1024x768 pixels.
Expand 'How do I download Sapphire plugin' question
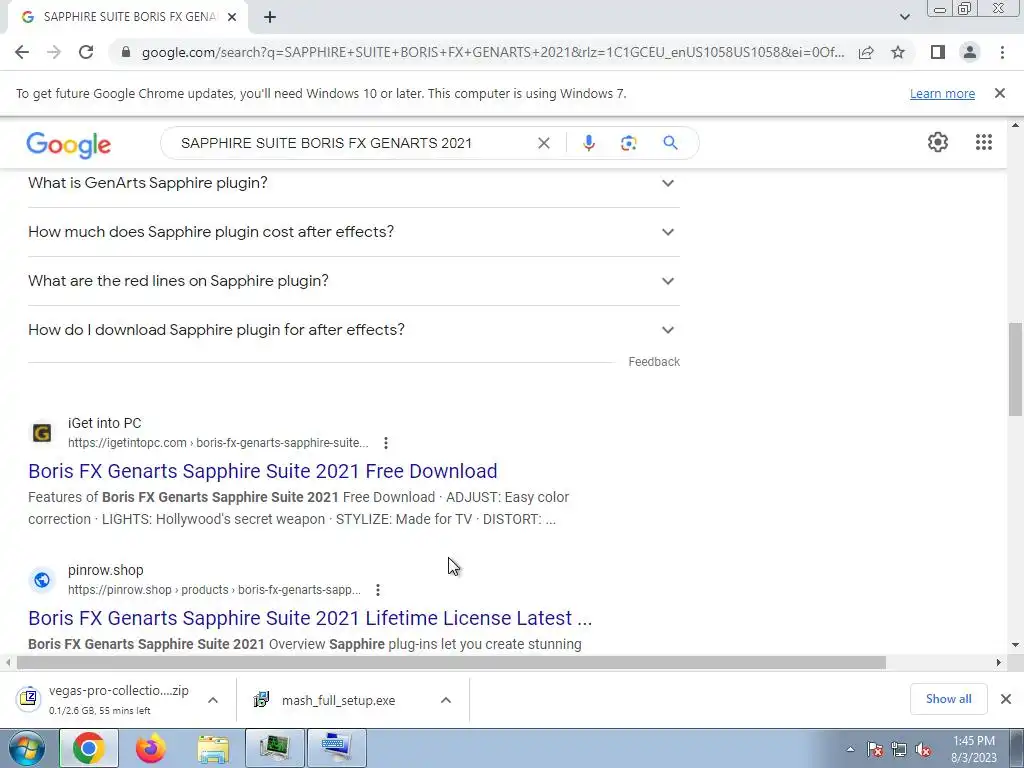tap(353, 330)
